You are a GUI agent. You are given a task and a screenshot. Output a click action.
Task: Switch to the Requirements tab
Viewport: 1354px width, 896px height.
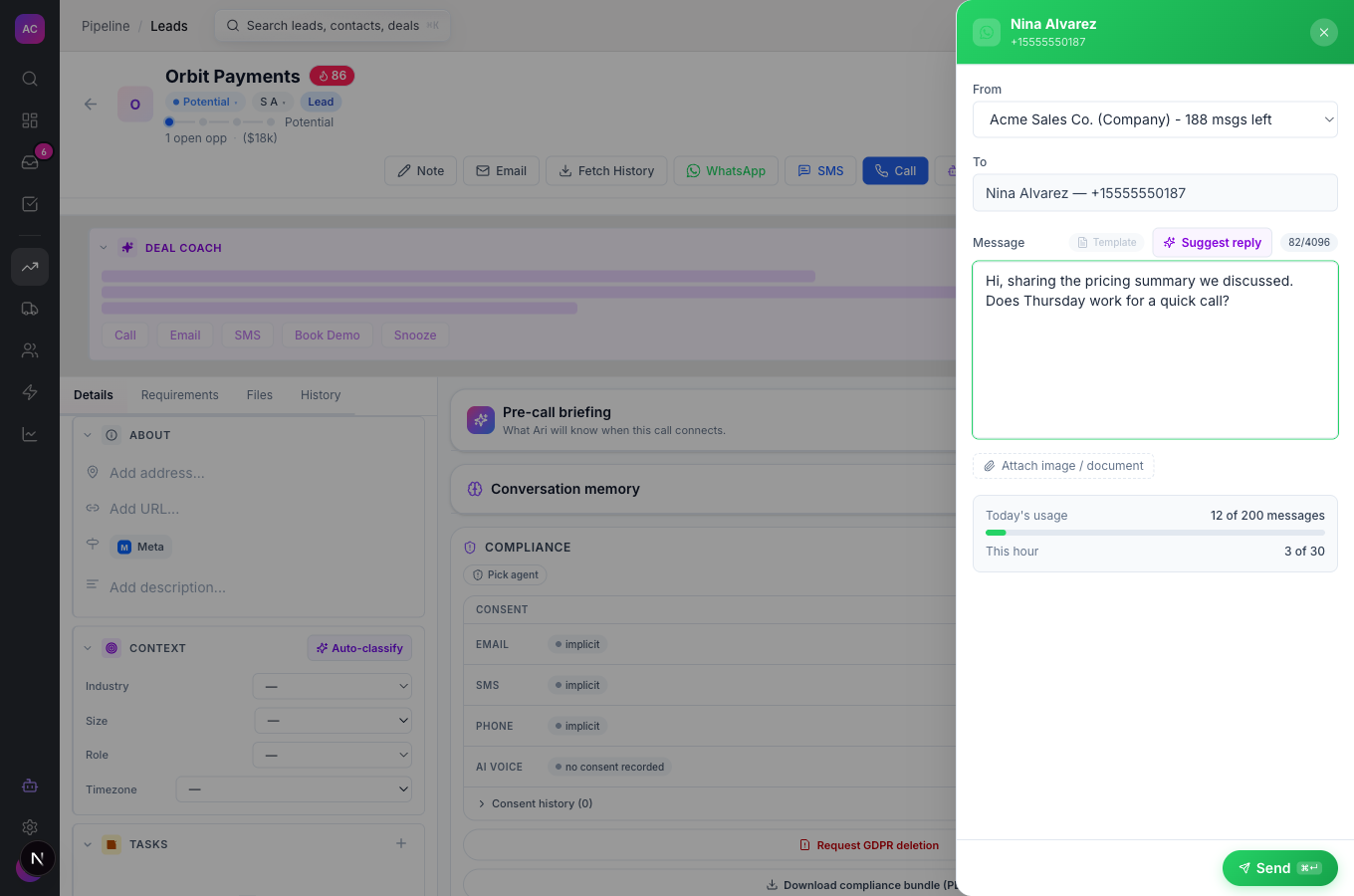(x=179, y=395)
